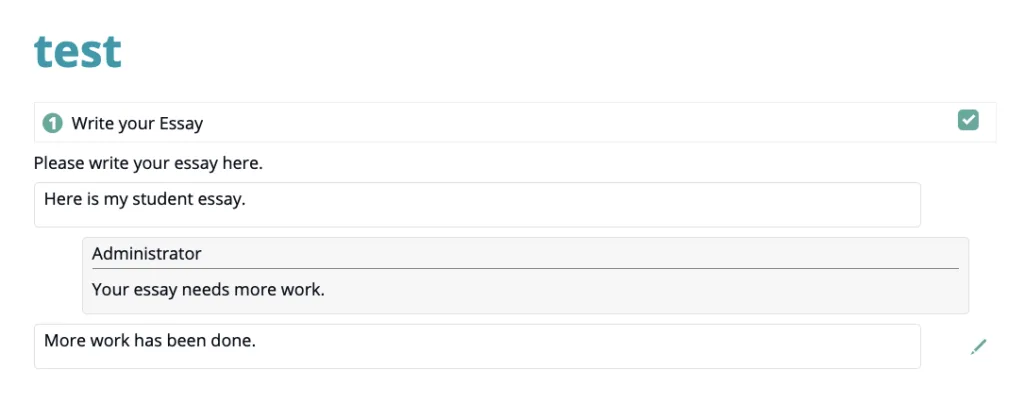
Task: Click the green number 1 step icon
Action: 52,123
